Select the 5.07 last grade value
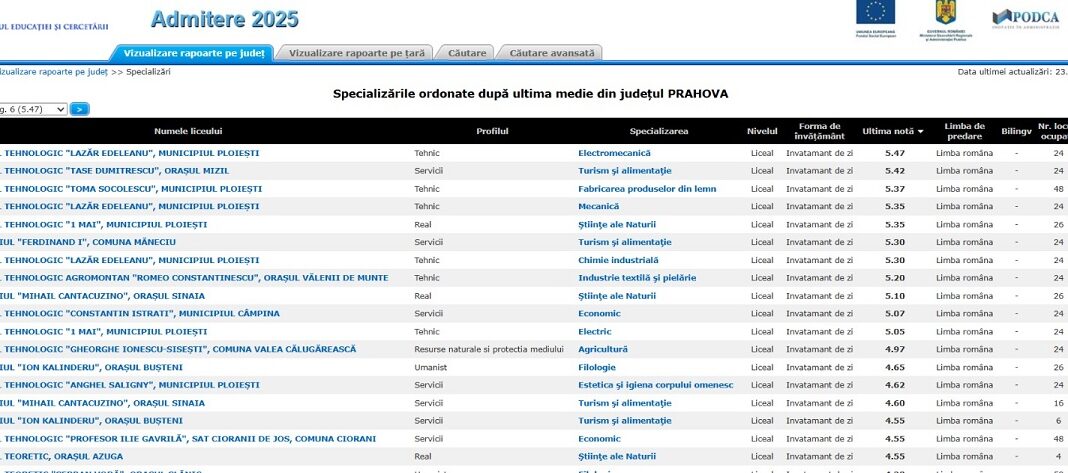Image resolution: width=1068 pixels, height=473 pixels. (x=895, y=314)
